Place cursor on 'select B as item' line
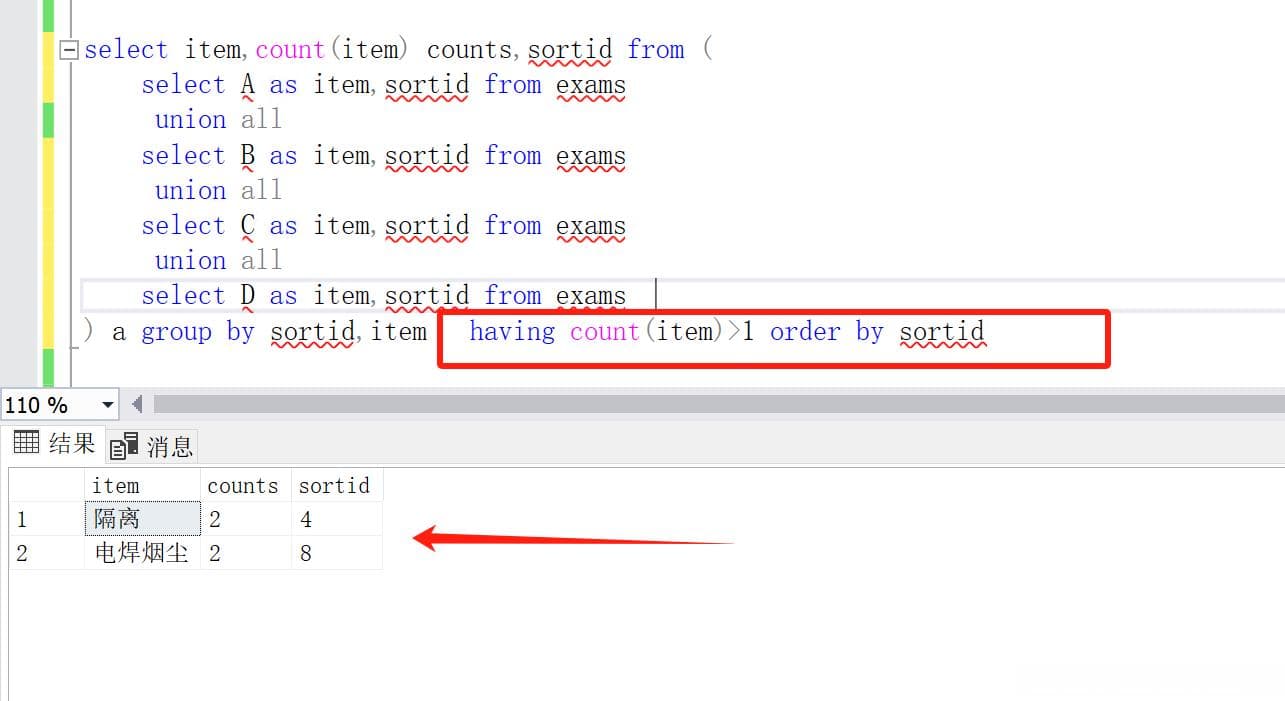Viewport: 1285px width, 701px height. point(384,156)
